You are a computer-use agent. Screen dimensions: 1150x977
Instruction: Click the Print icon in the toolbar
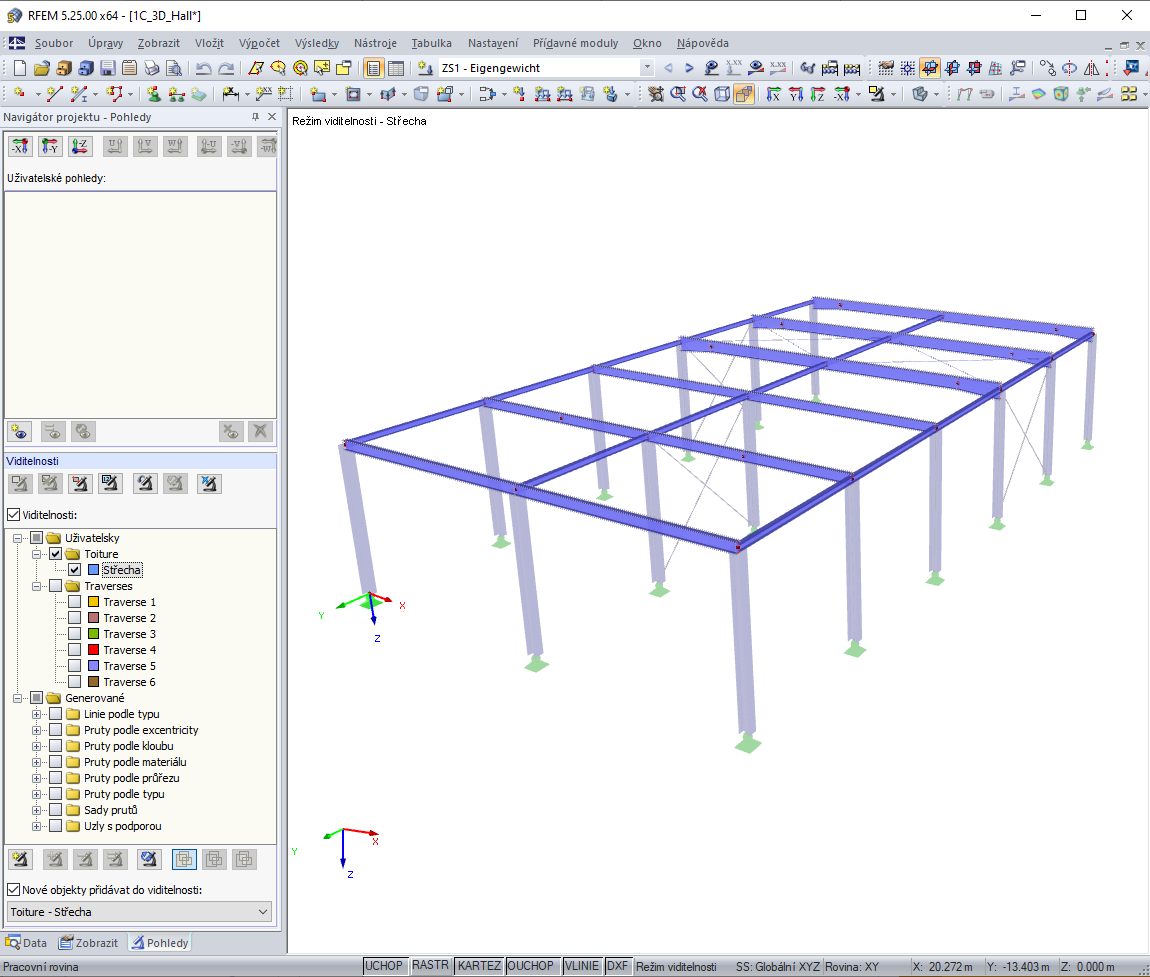(x=152, y=68)
